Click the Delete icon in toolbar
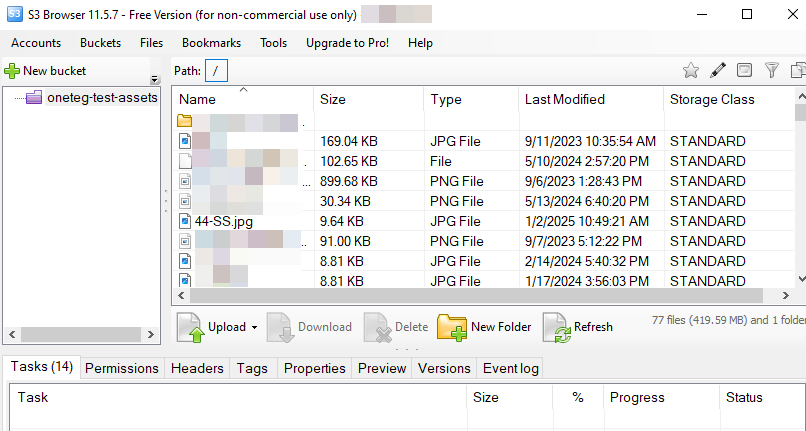 click(x=377, y=327)
